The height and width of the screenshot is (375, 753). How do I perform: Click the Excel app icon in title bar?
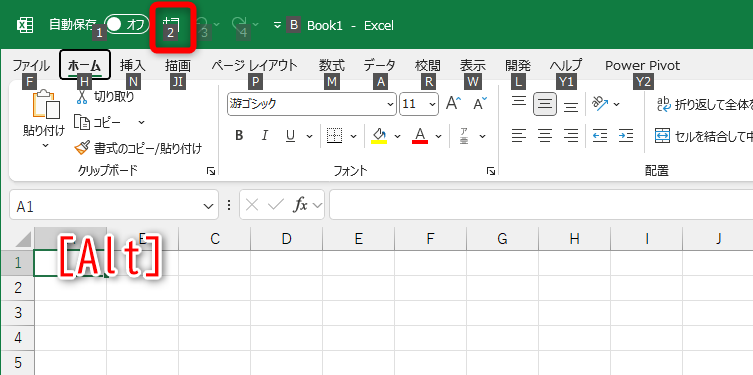pos(25,25)
